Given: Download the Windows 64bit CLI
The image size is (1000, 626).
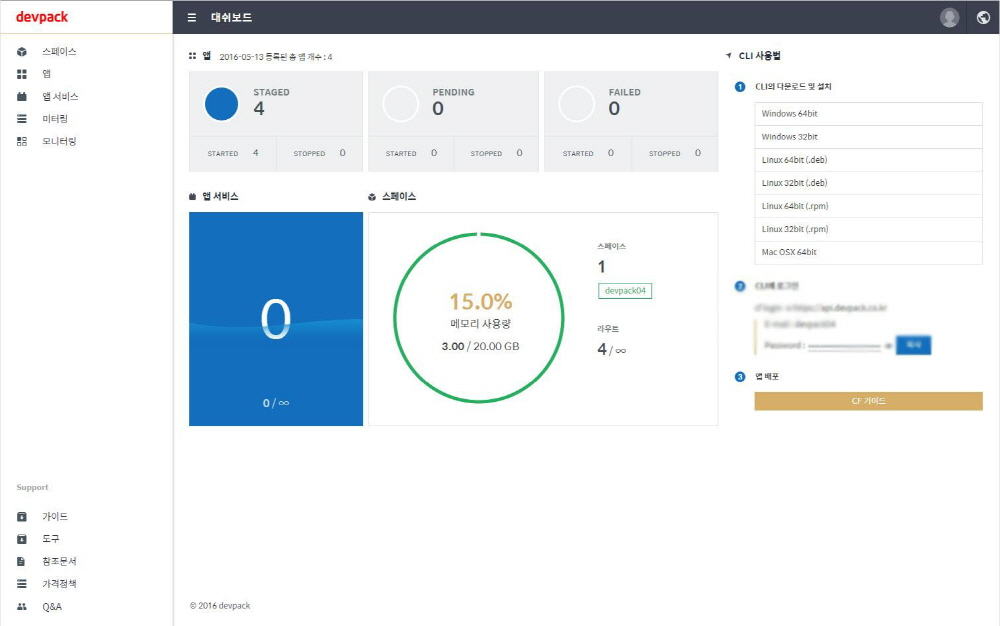Looking at the screenshot, I should 868,114.
